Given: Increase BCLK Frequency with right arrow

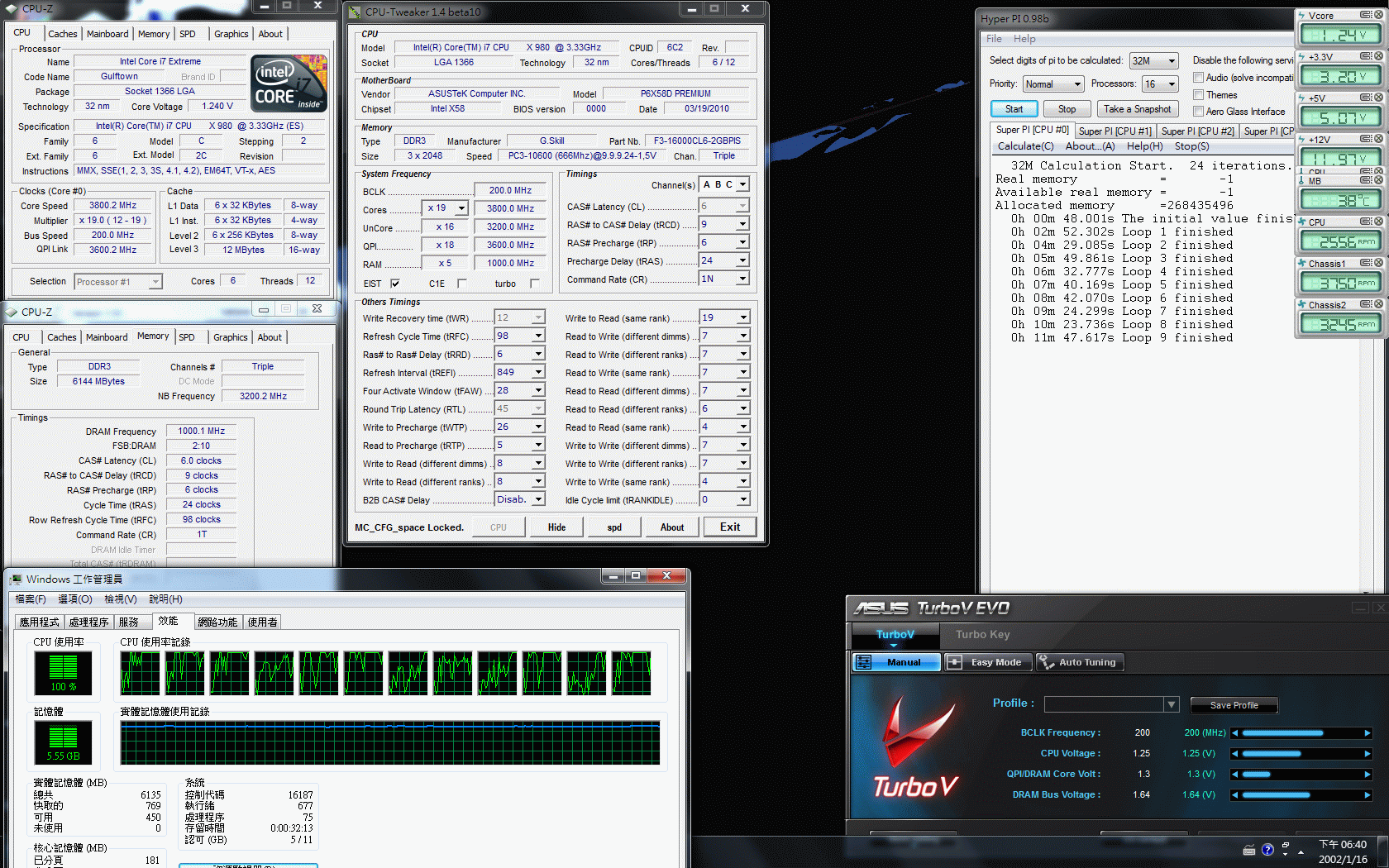Looking at the screenshot, I should pos(1368,733).
